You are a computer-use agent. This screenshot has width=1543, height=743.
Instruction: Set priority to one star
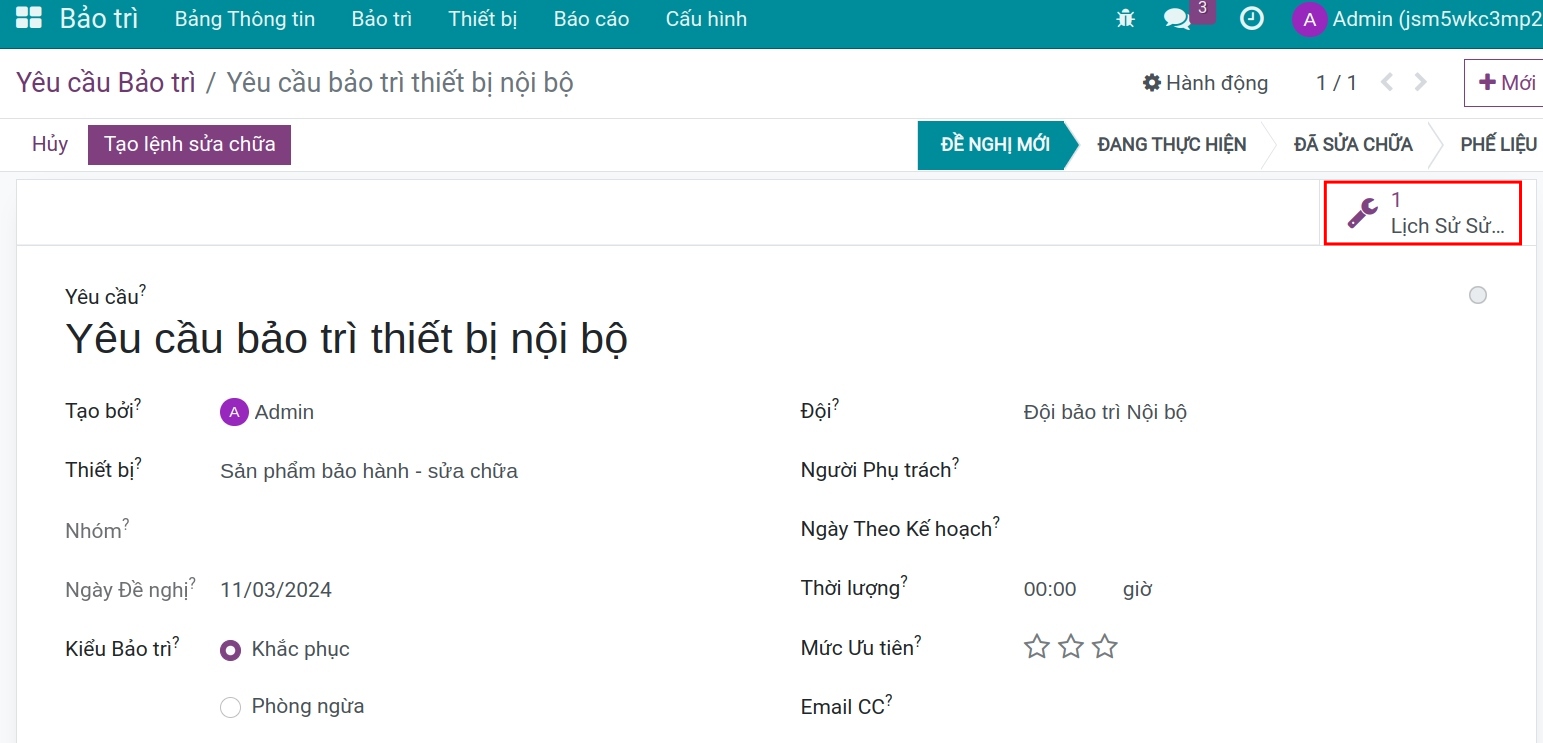coord(1037,647)
